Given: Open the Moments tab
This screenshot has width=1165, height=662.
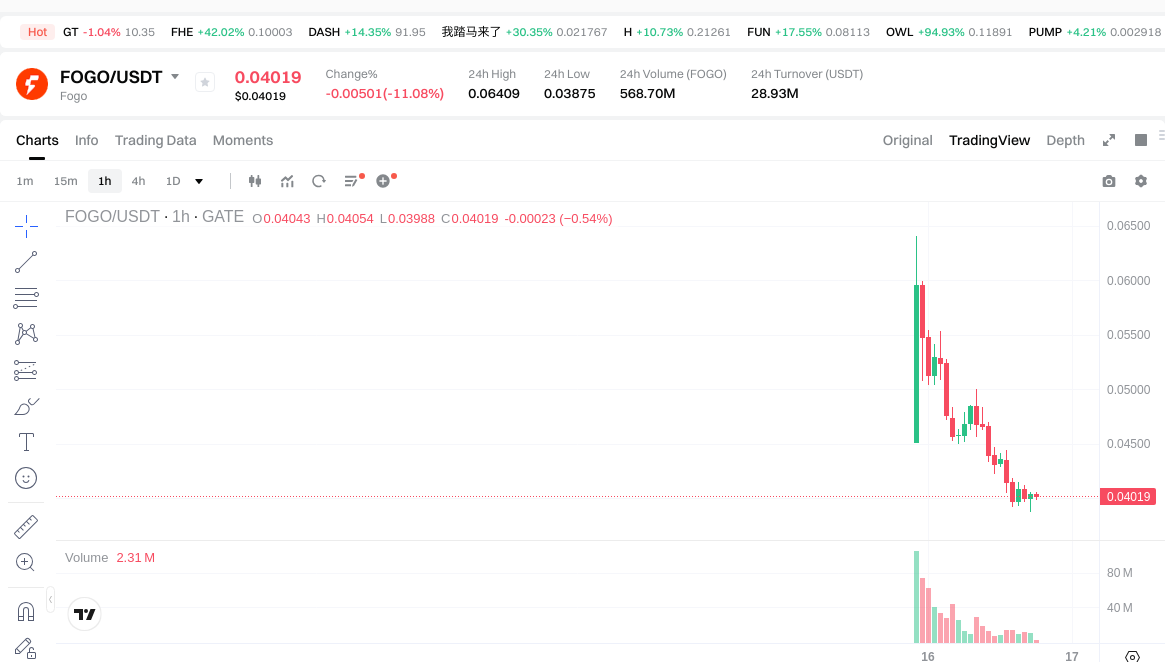Looking at the screenshot, I should pyautogui.click(x=242, y=140).
